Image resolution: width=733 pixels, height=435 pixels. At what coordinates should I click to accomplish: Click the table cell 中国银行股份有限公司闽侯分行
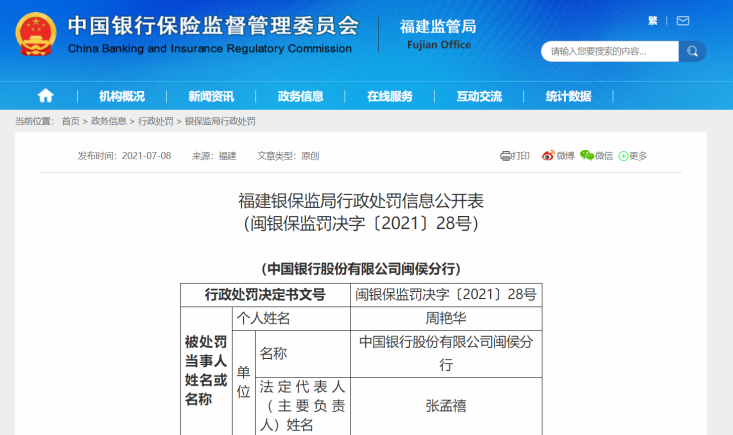[446, 354]
